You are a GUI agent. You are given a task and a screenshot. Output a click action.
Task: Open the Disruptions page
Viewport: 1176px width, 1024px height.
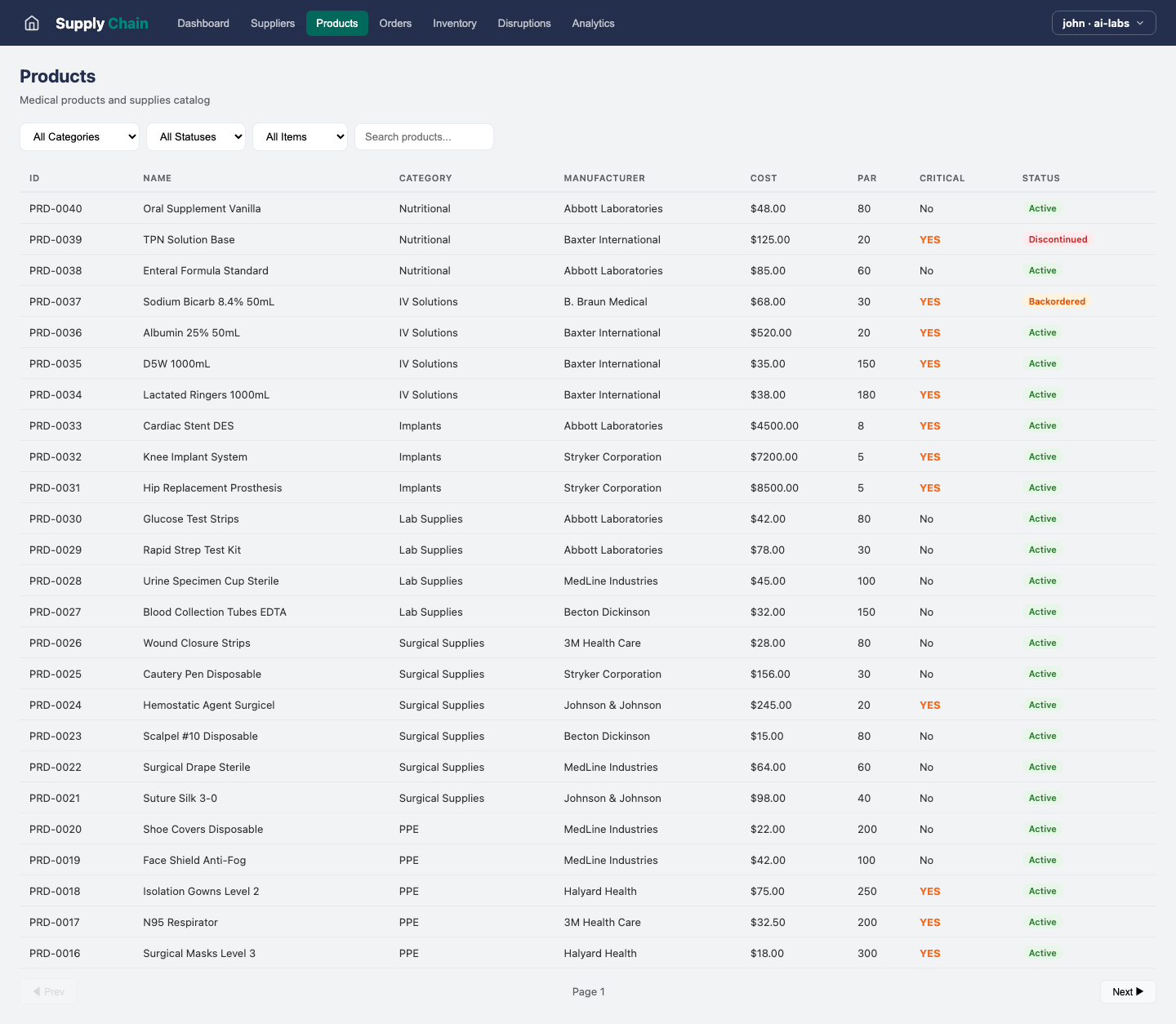coord(524,23)
